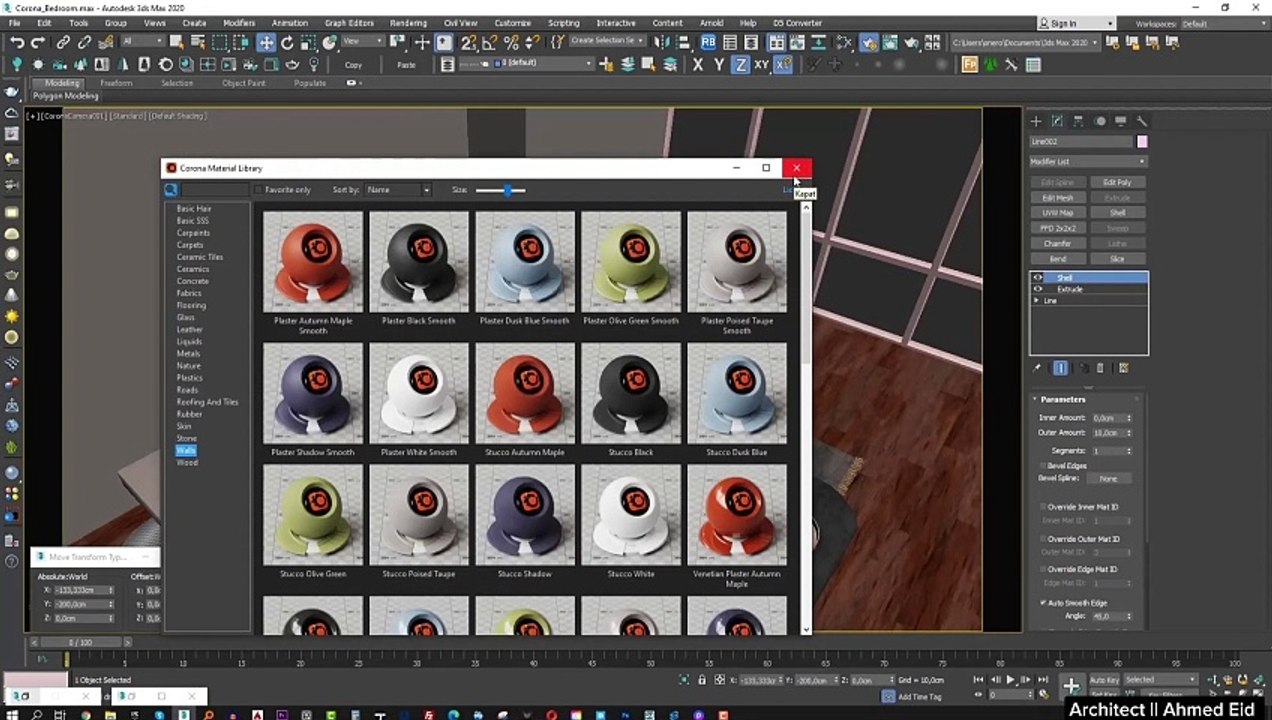Switch to the Object Paint ribbon tab
The height and width of the screenshot is (720, 1272).
[244, 83]
